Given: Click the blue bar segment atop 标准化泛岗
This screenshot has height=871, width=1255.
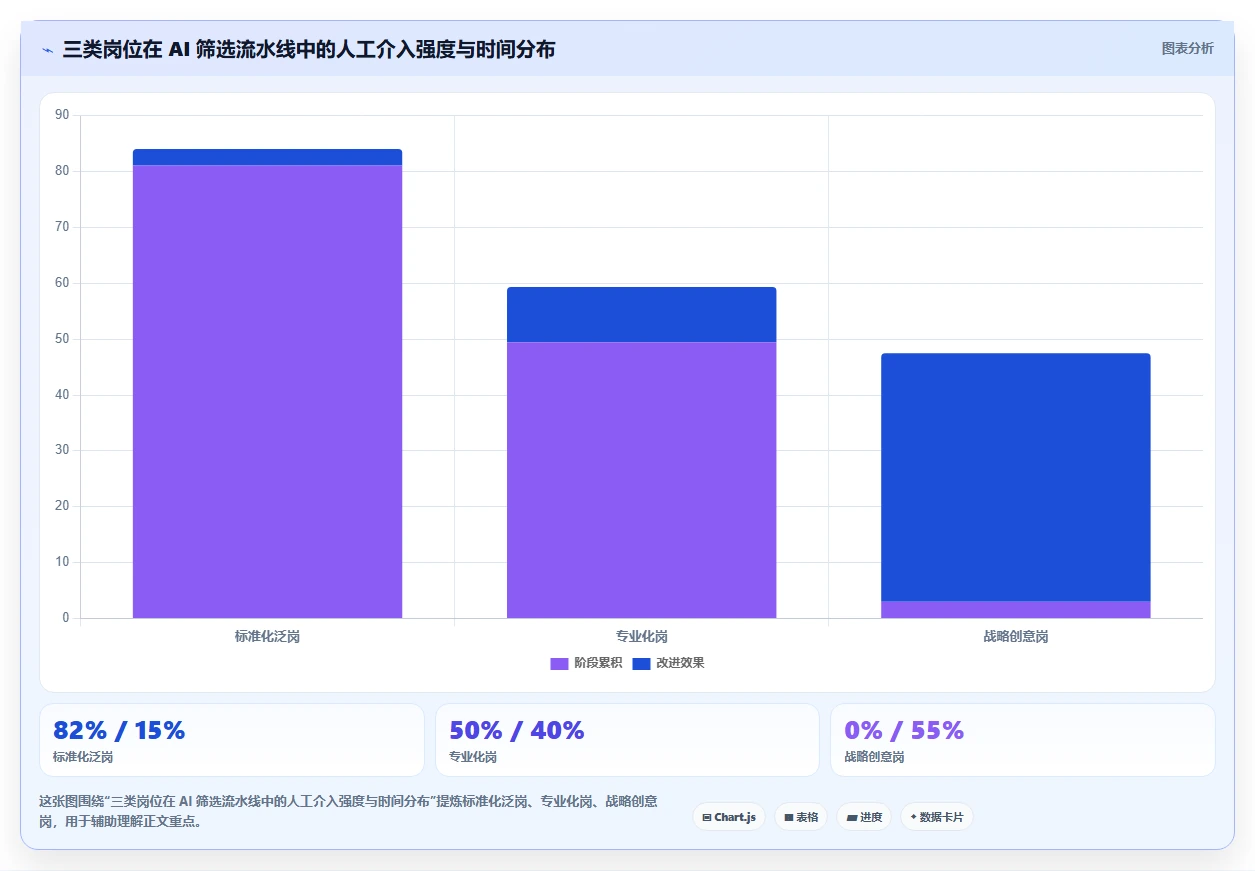Looking at the screenshot, I should tap(267, 157).
